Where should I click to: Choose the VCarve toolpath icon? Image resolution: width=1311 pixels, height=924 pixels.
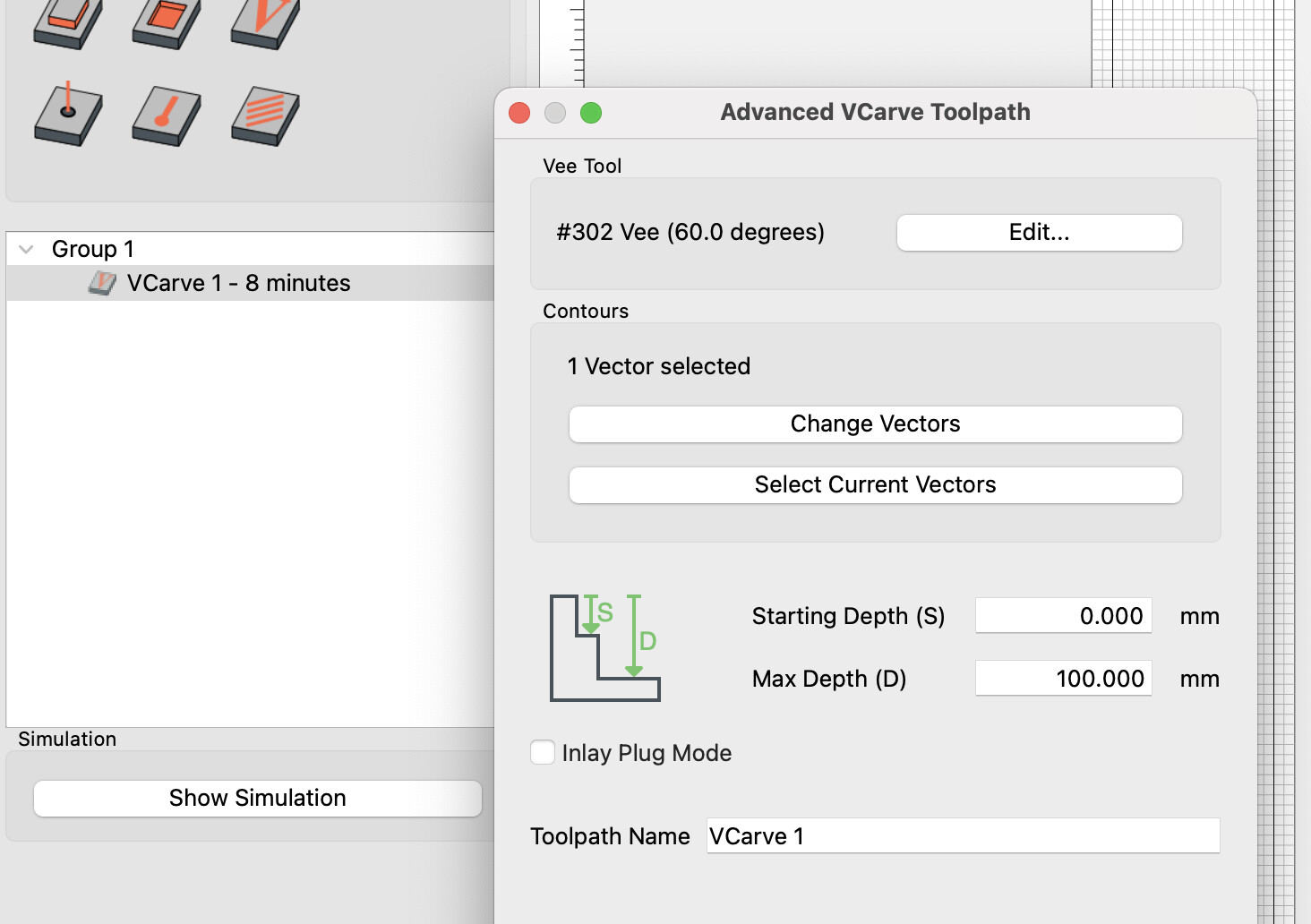coord(265,24)
